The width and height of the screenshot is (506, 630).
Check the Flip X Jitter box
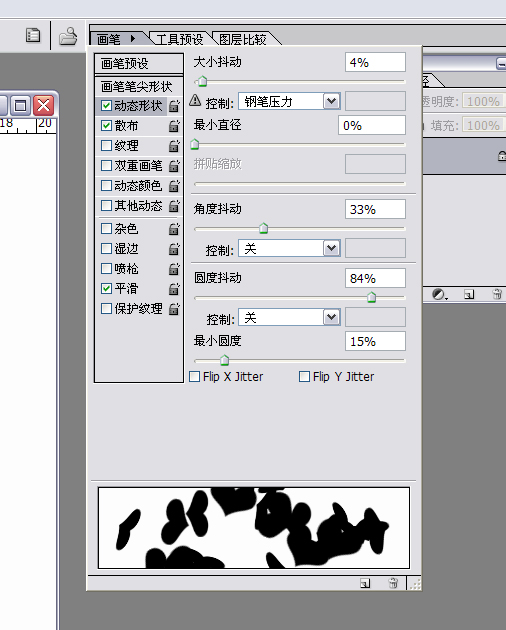point(195,376)
